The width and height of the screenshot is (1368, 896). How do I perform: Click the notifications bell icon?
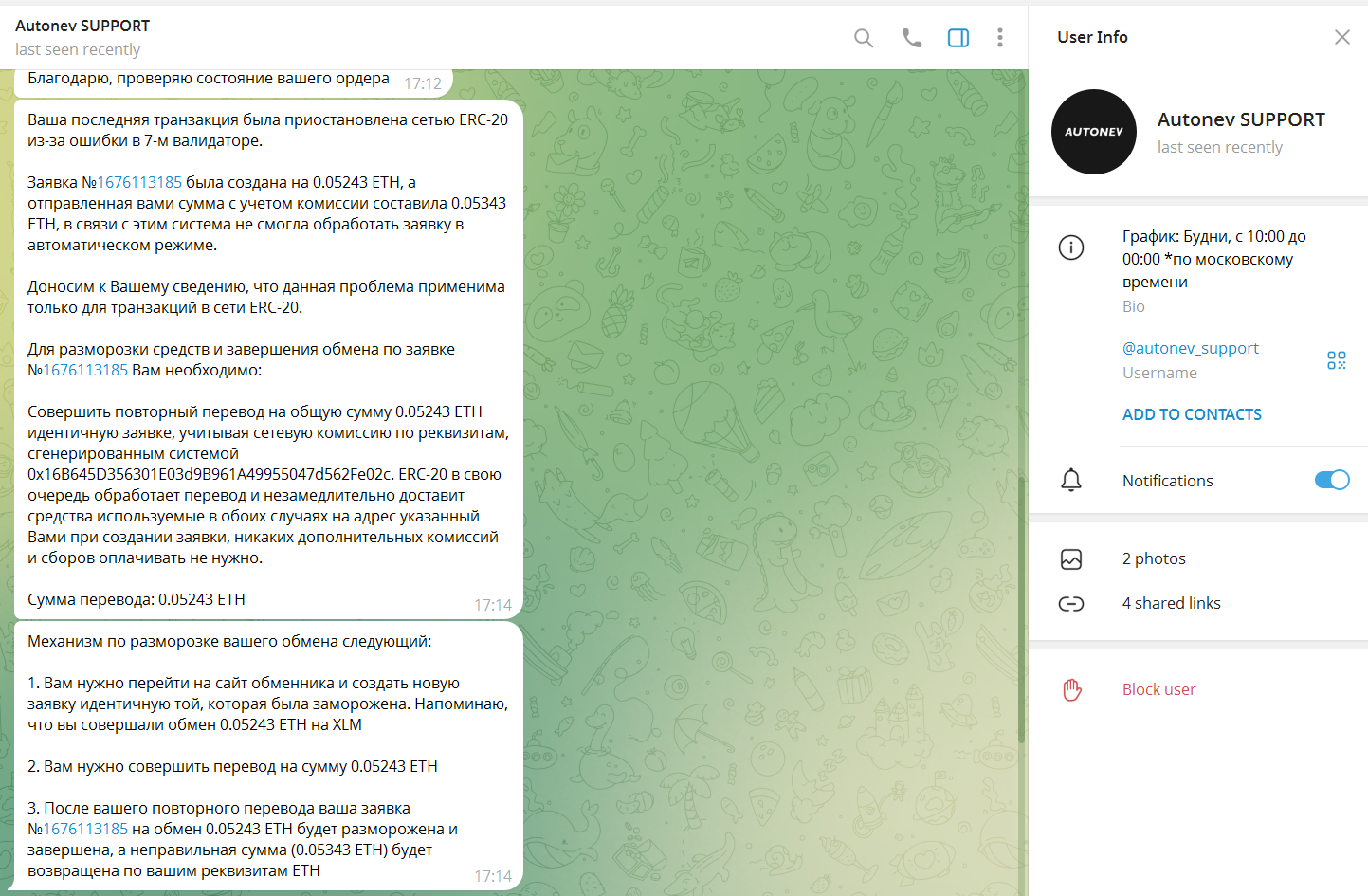(x=1070, y=481)
